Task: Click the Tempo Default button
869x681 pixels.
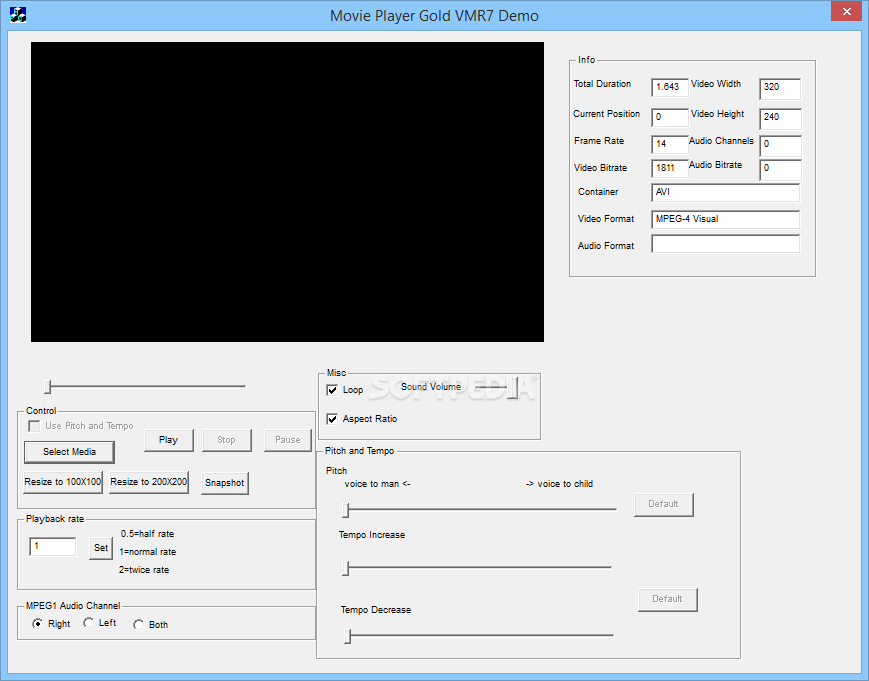Action: (x=667, y=600)
